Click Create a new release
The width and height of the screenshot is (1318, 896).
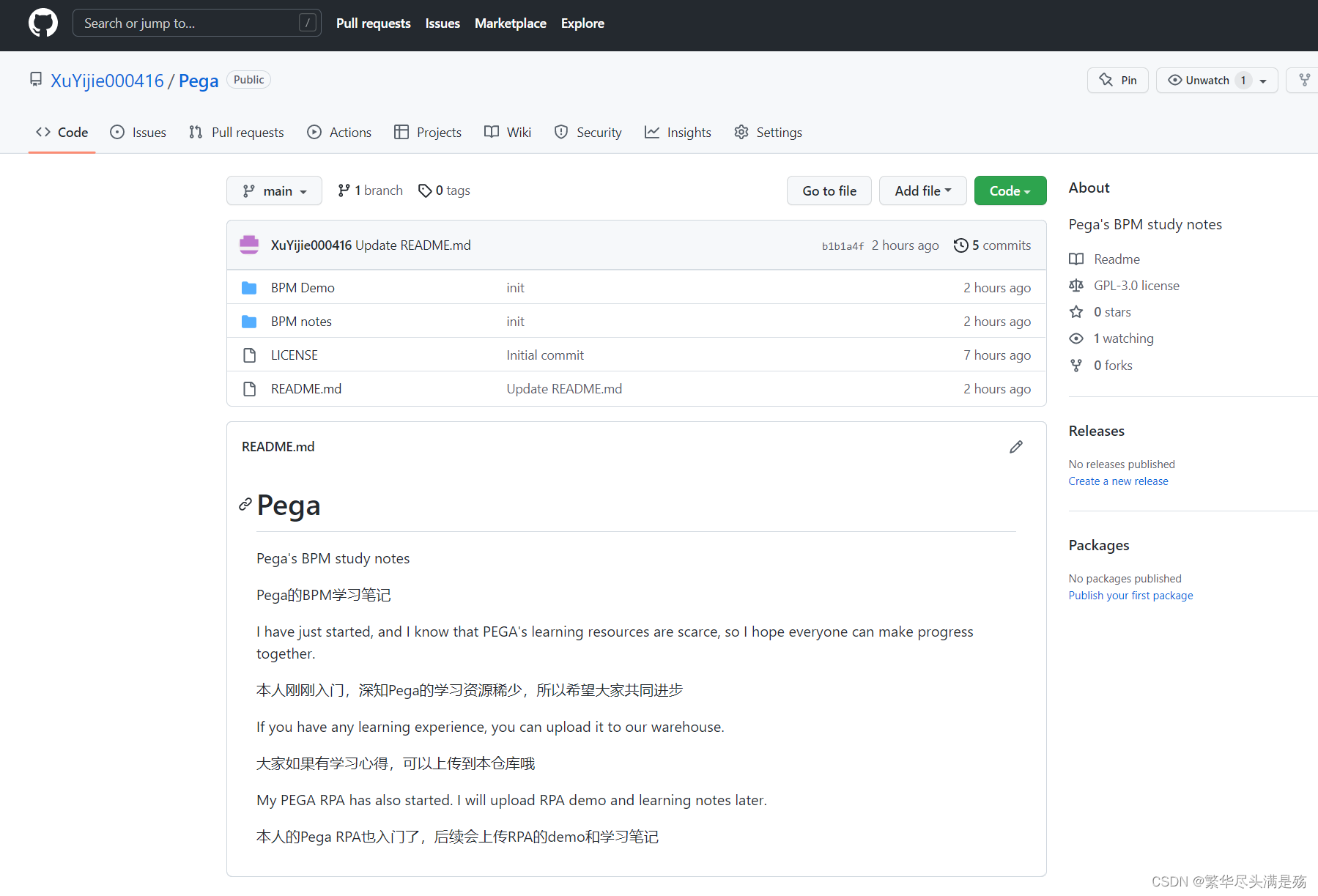tap(1118, 481)
